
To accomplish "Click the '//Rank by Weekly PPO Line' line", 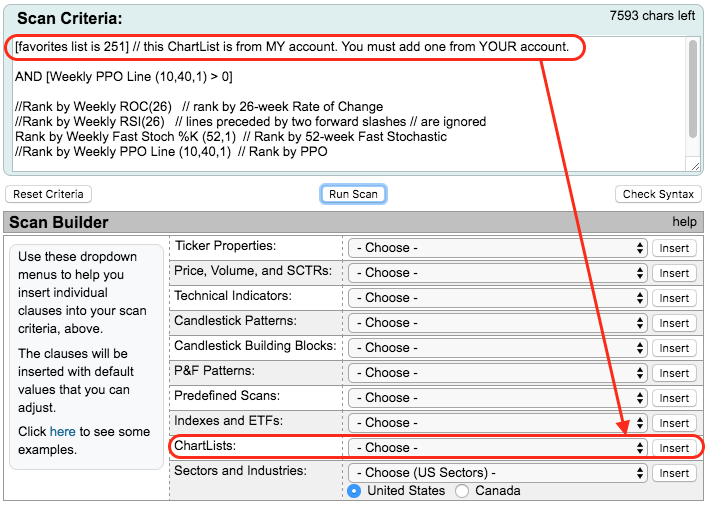I will click(171, 151).
